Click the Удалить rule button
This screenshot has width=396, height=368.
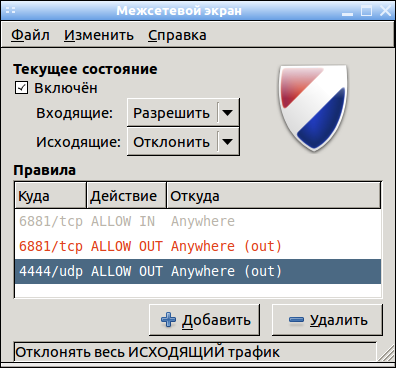(327, 320)
